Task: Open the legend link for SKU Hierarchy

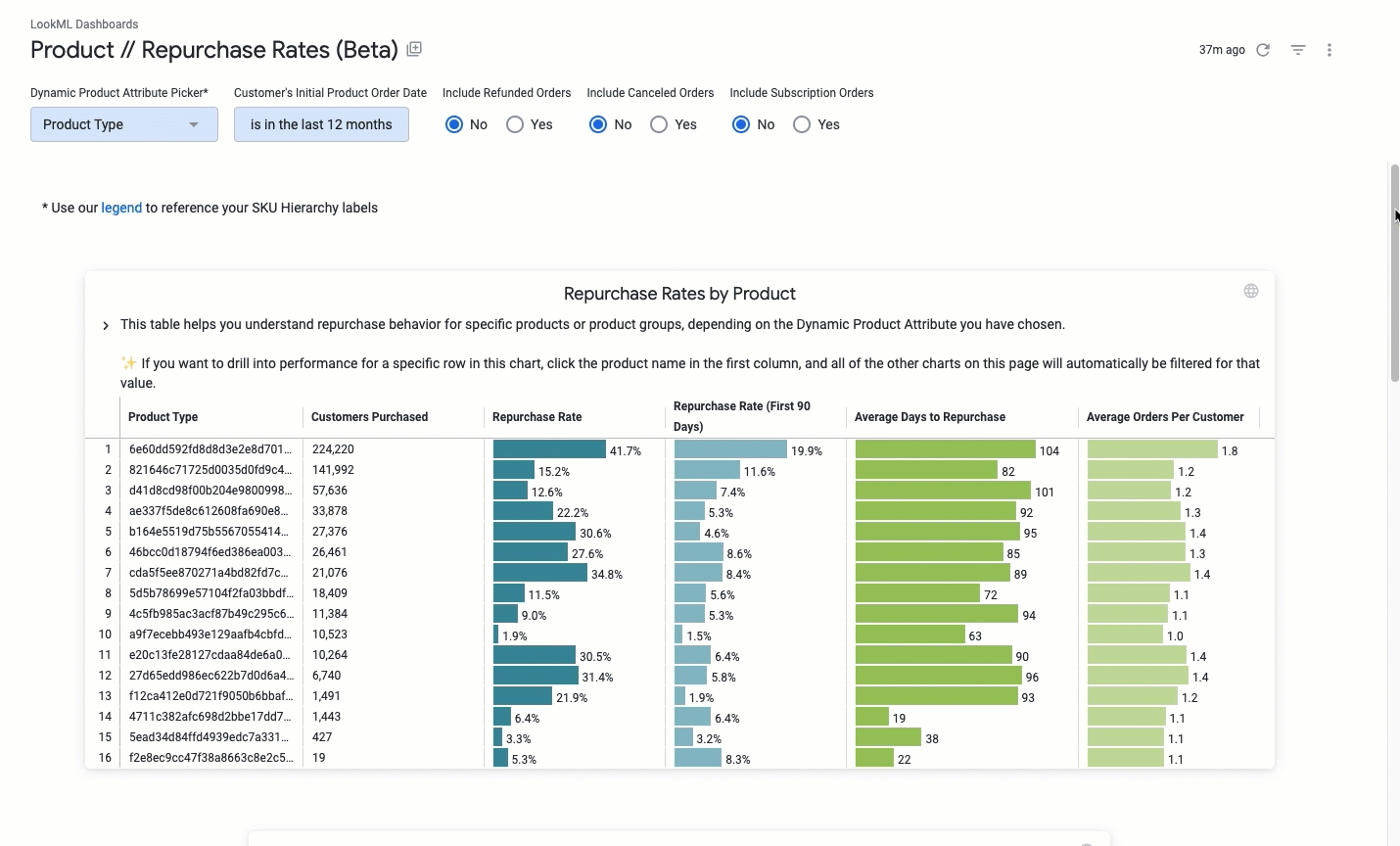Action: pyautogui.click(x=121, y=208)
